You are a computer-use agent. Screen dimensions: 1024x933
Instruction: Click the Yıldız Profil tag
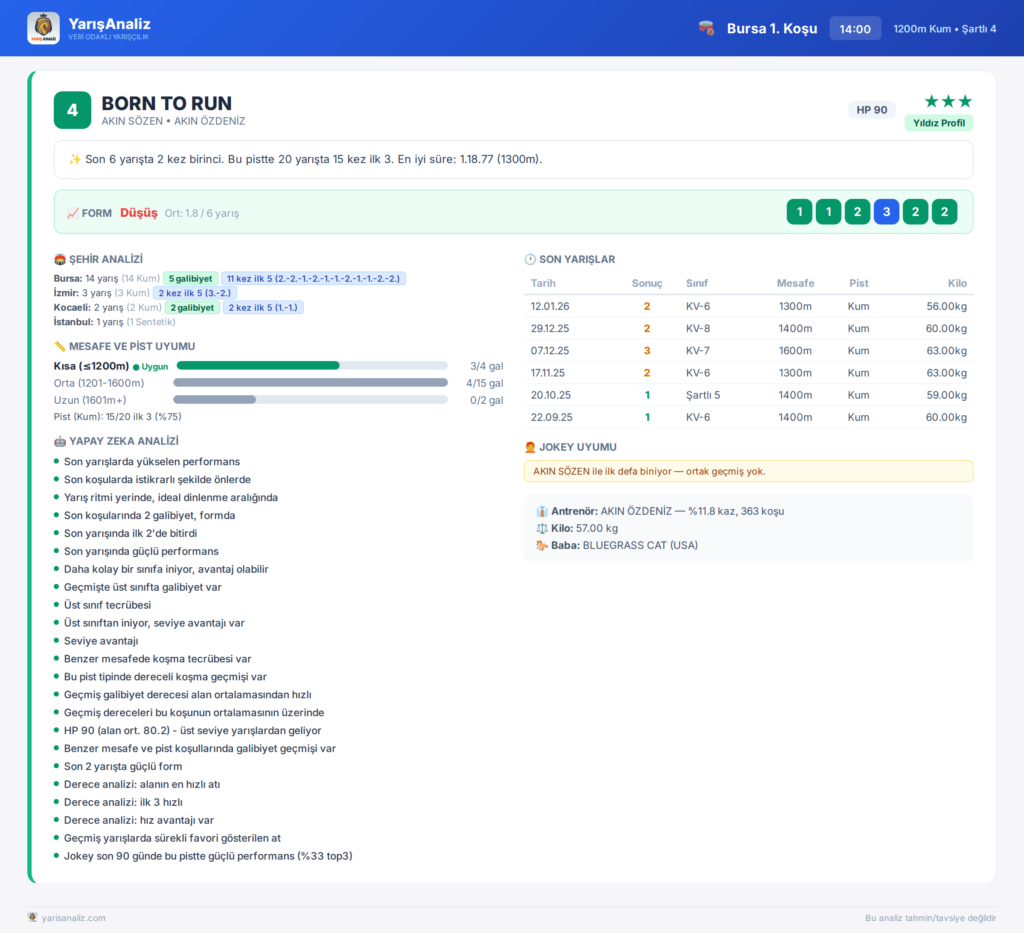click(938, 123)
